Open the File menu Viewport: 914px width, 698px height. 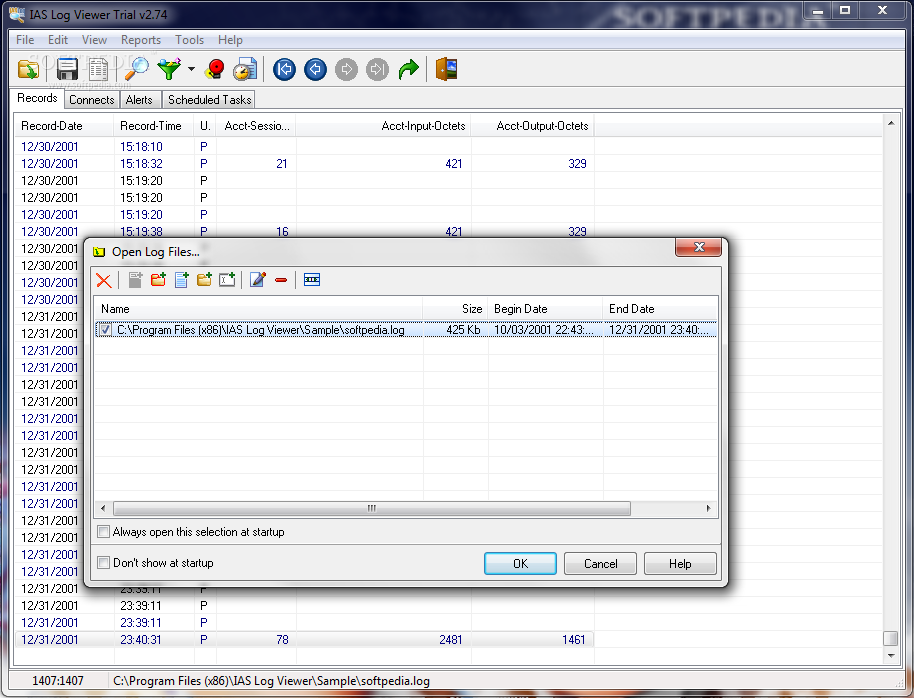25,40
